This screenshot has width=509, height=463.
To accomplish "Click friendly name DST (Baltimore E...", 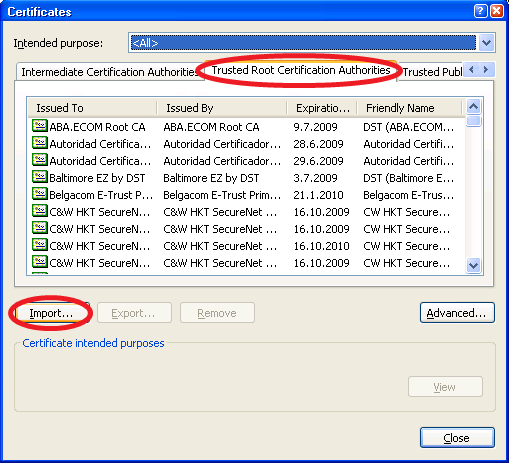I will coord(409,178).
